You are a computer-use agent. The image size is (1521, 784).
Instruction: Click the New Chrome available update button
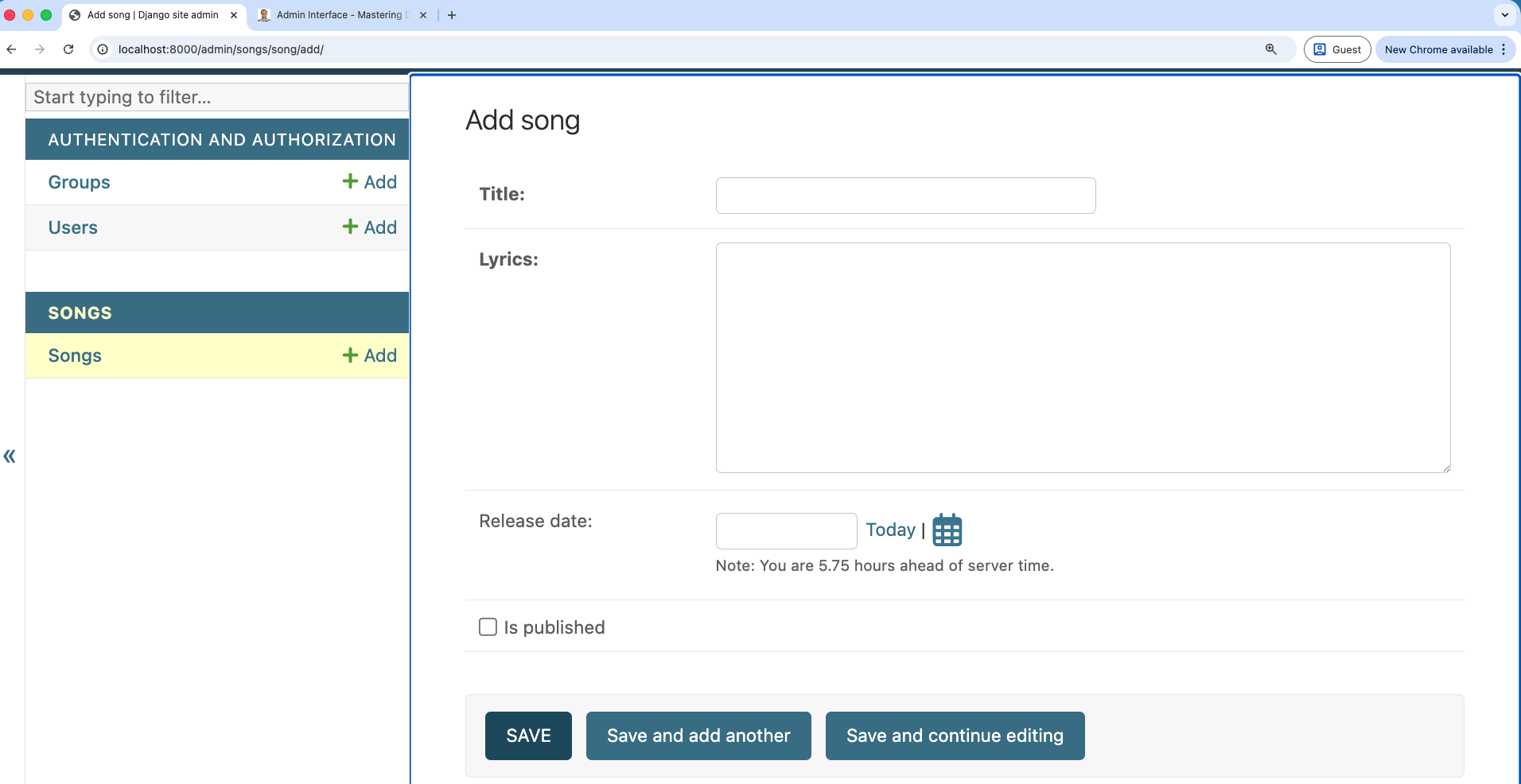click(1445, 49)
